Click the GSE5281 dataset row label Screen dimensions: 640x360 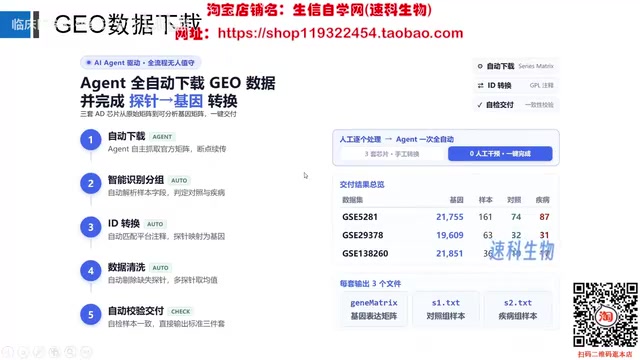tap(360, 217)
